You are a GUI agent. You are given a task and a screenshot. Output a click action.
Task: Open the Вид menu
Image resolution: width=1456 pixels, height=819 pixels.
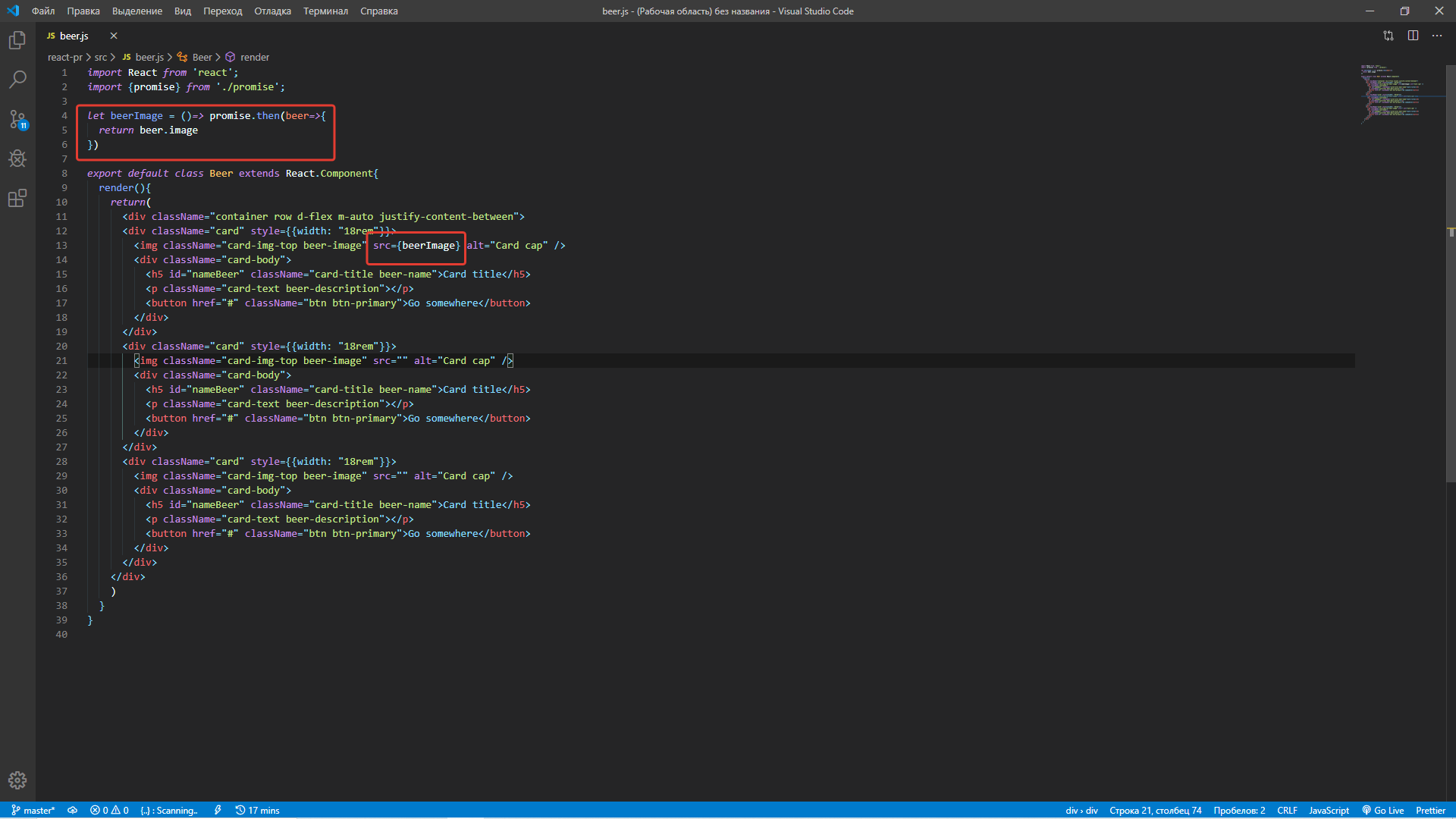click(183, 11)
